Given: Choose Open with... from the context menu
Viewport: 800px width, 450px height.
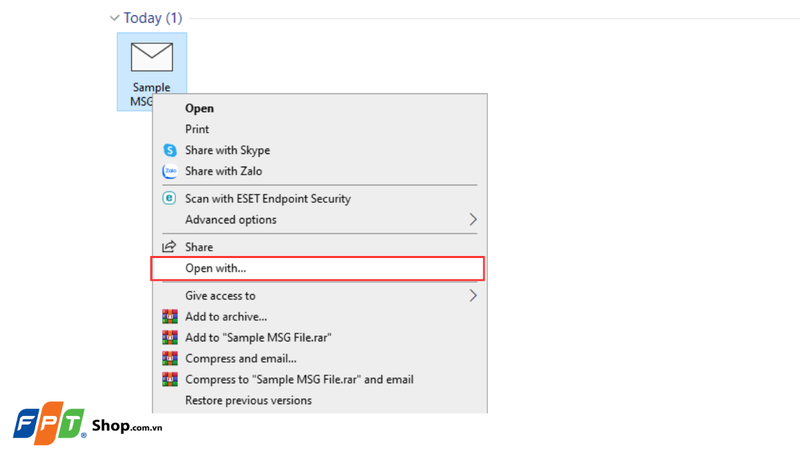Looking at the screenshot, I should tap(216, 268).
